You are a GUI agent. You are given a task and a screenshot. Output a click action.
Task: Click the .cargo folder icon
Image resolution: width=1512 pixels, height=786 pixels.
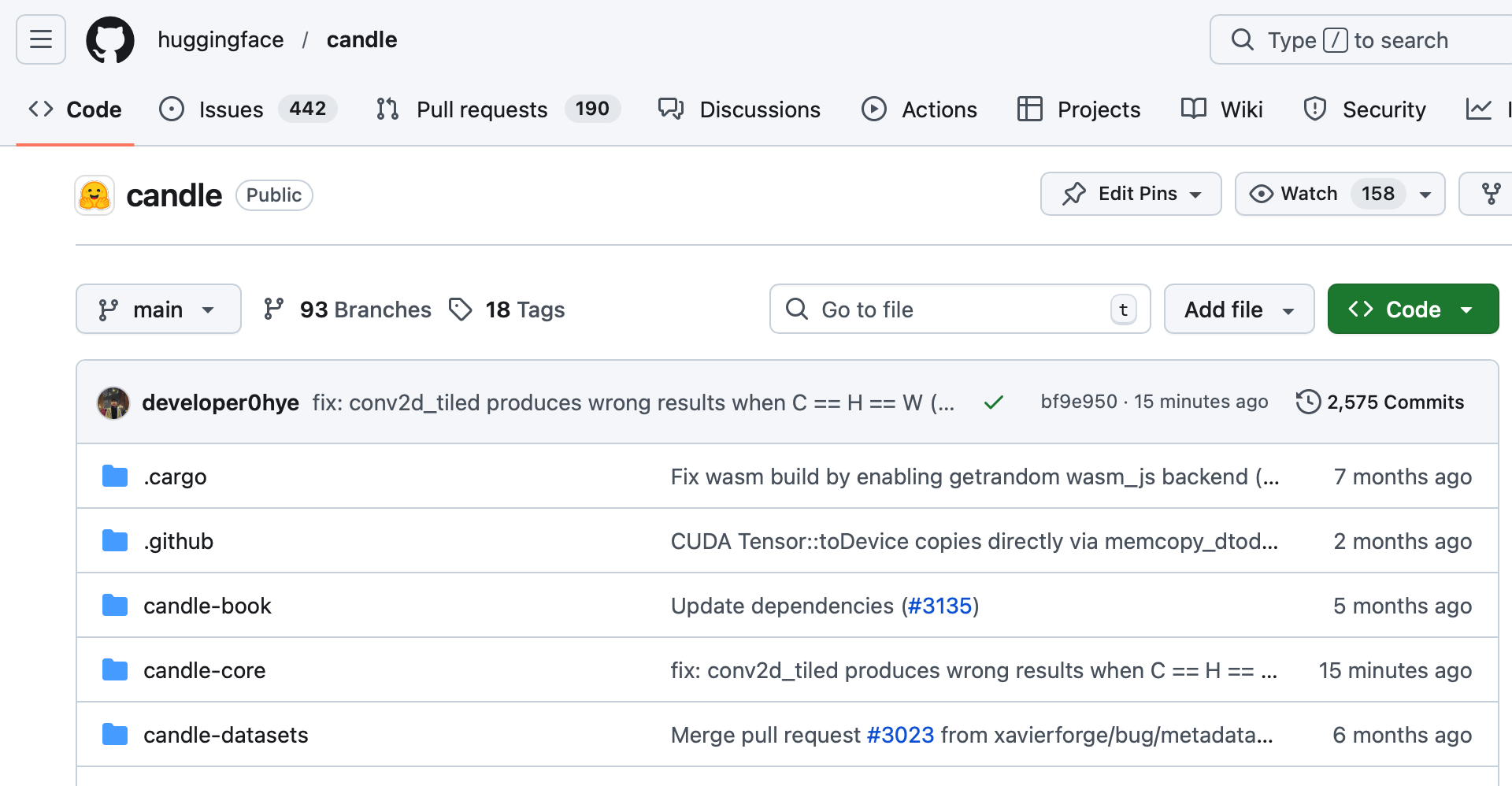click(x=115, y=476)
